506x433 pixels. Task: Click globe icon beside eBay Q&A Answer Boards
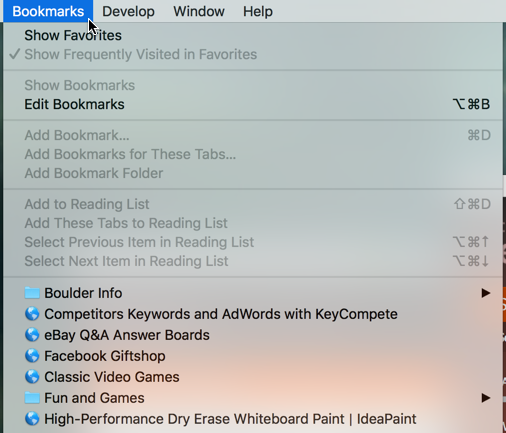32,335
